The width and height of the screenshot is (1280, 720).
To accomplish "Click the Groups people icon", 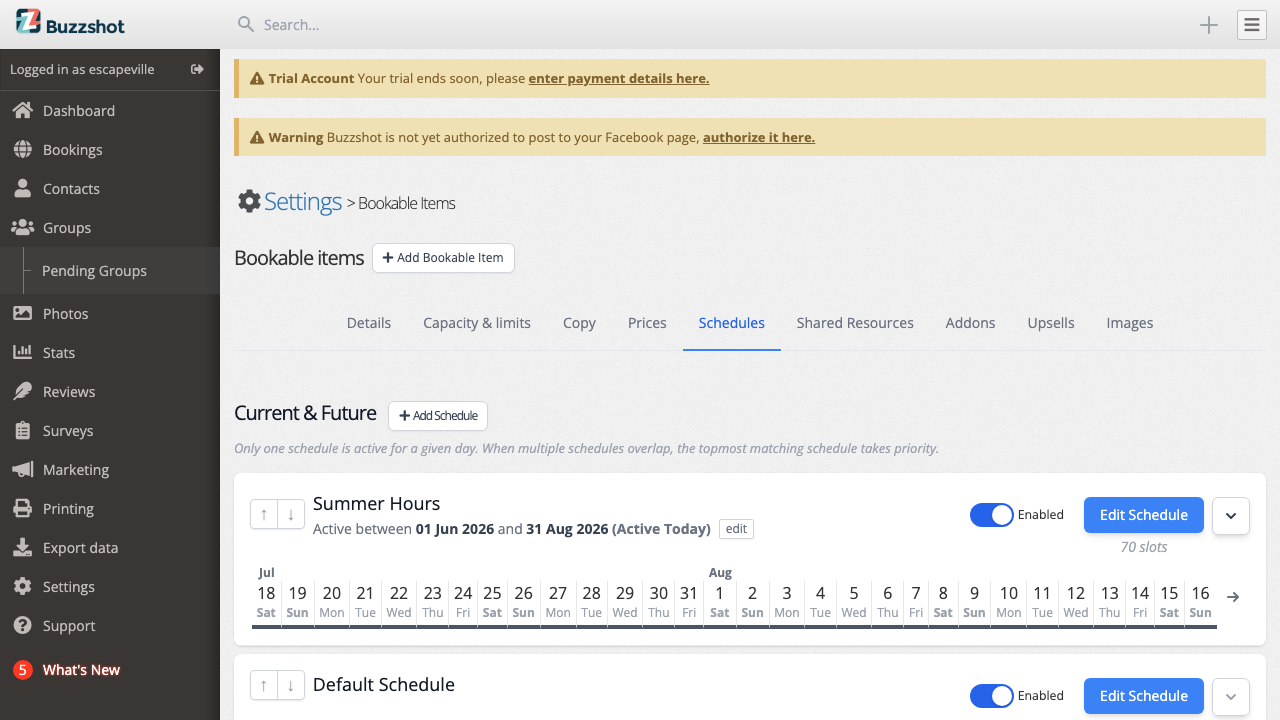I will 22,227.
